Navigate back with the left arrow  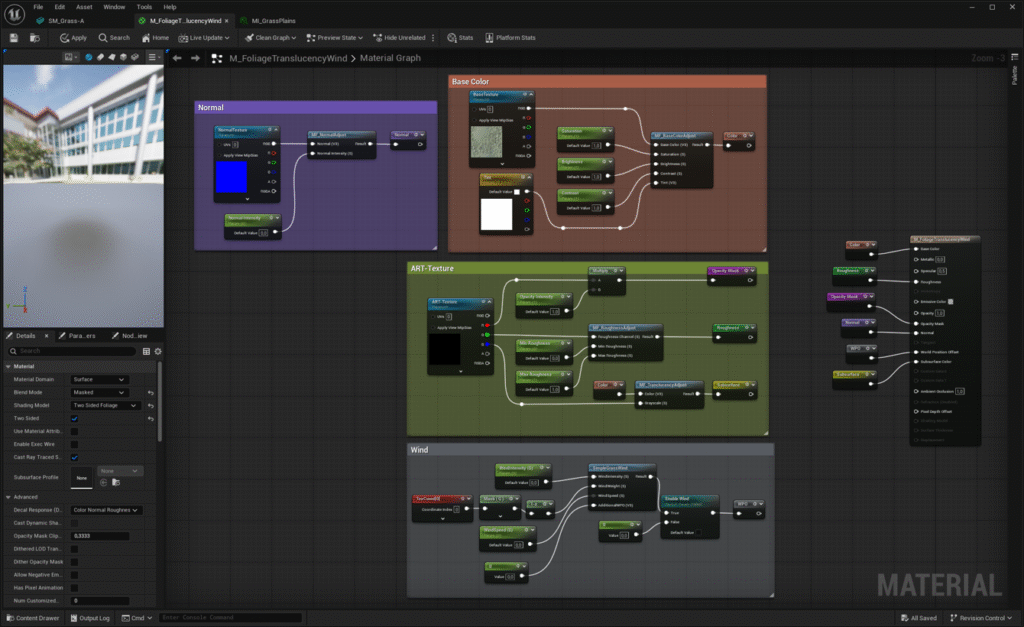click(177, 58)
